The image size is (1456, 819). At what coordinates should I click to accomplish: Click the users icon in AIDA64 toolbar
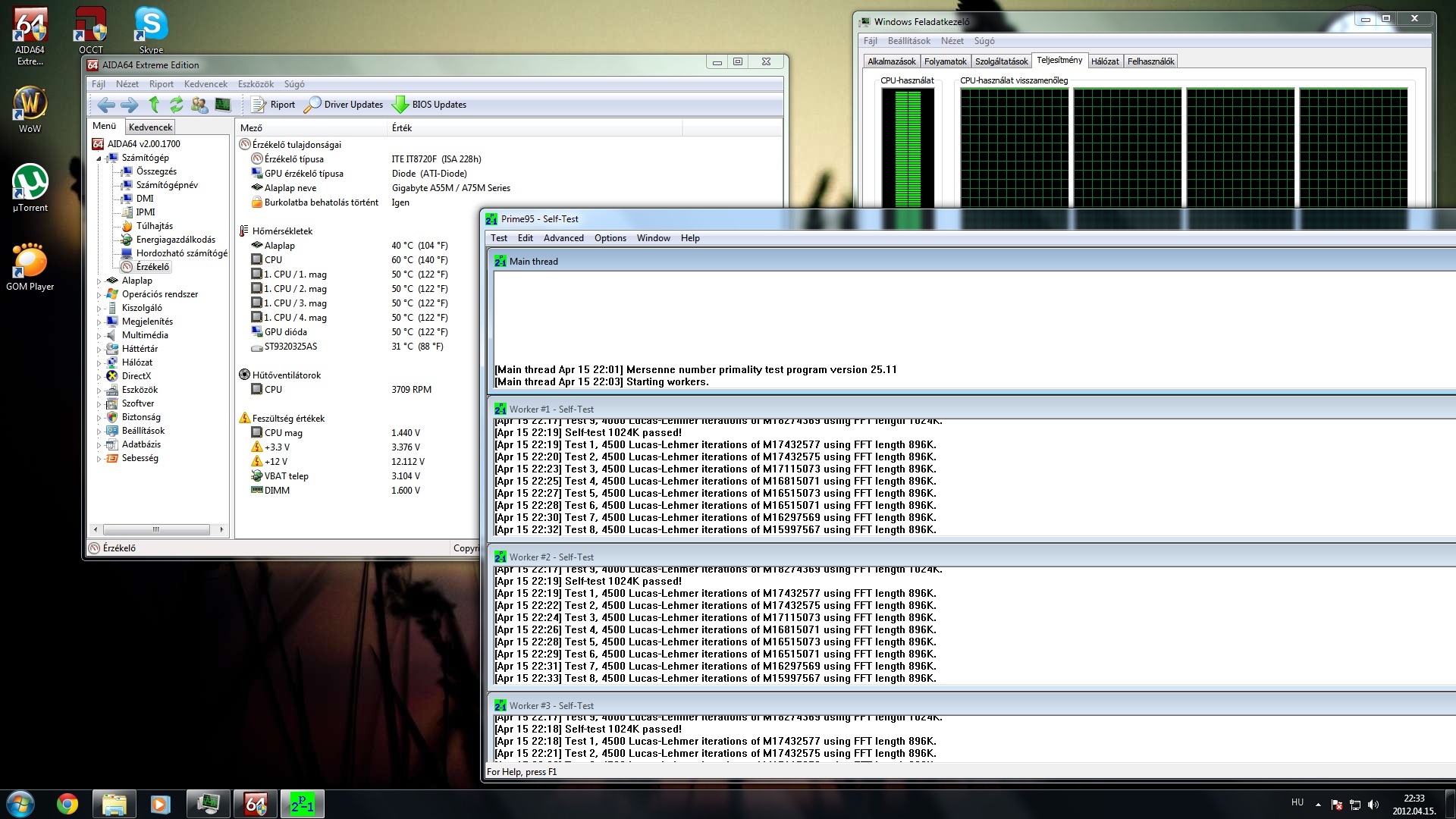(199, 105)
